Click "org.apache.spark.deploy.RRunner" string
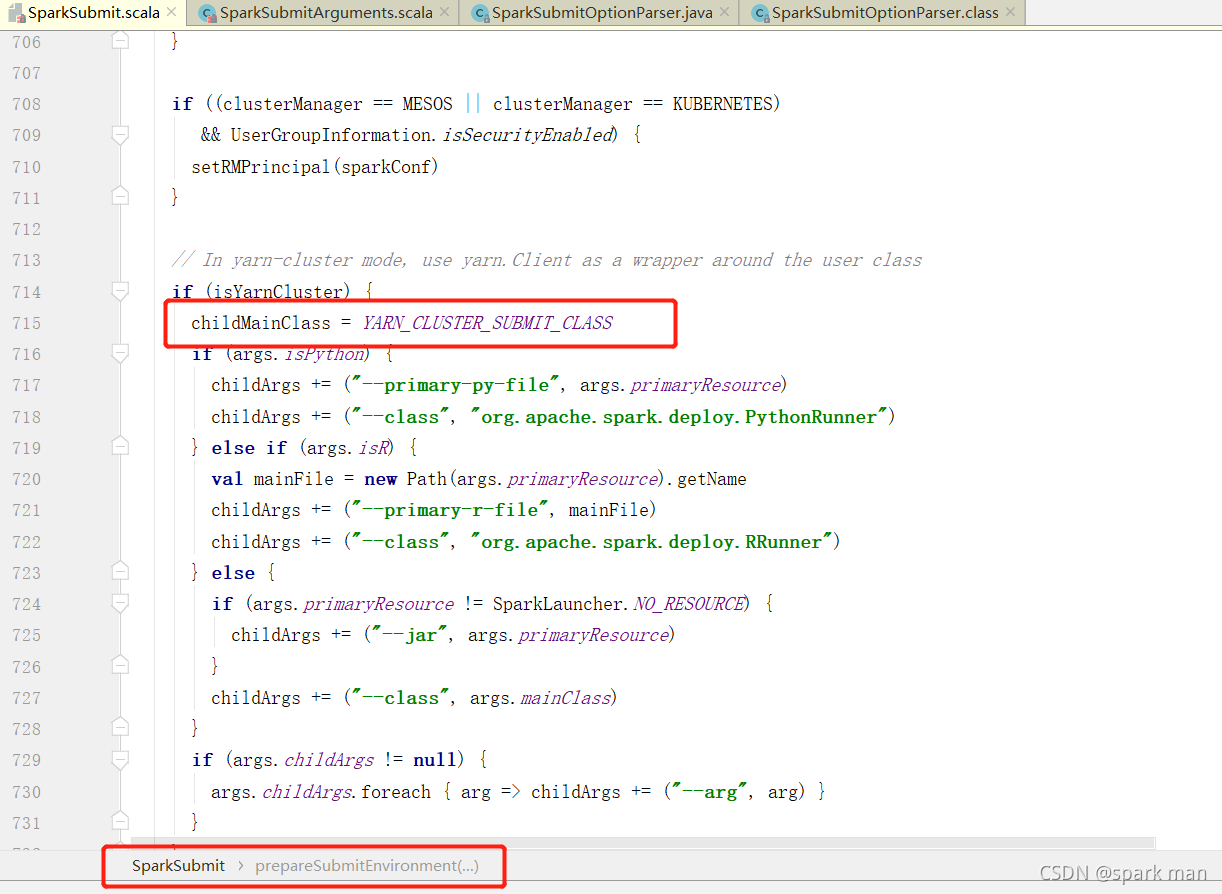The width and height of the screenshot is (1222, 894). [652, 541]
